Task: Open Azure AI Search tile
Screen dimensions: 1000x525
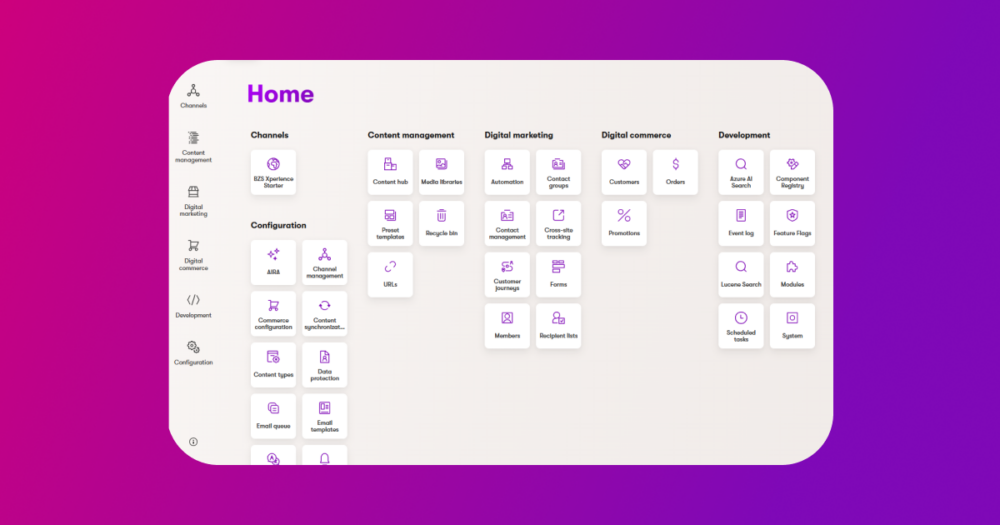Action: coord(741,172)
